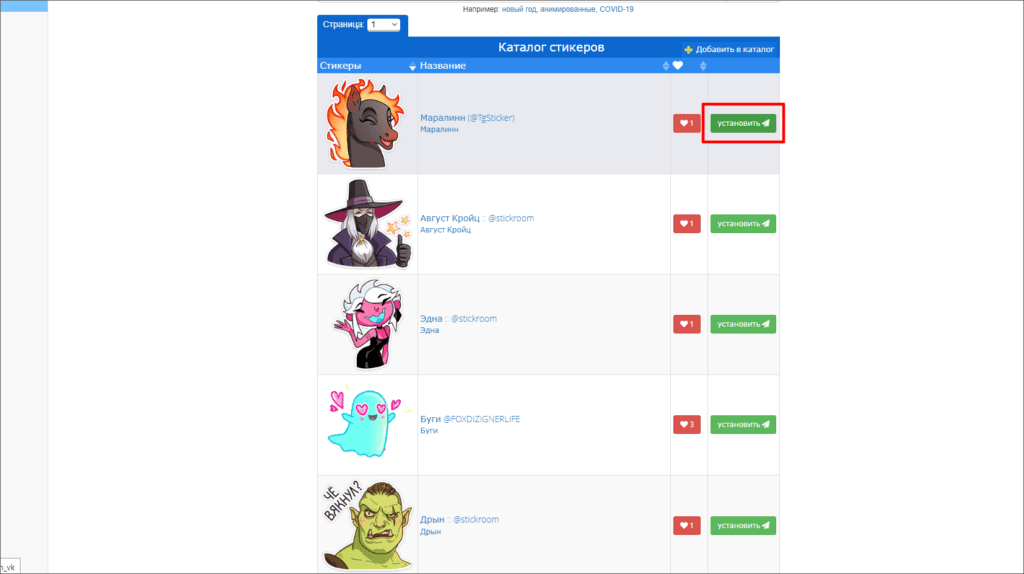
Task: Open the Буги ghost sticker thumbnail
Action: pos(367,423)
